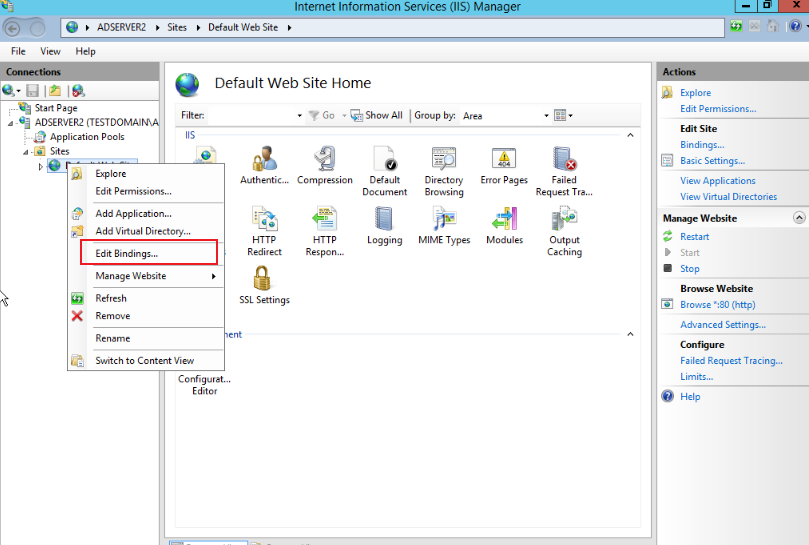
Task: Choose Add Application from context menu
Action: 146,214
